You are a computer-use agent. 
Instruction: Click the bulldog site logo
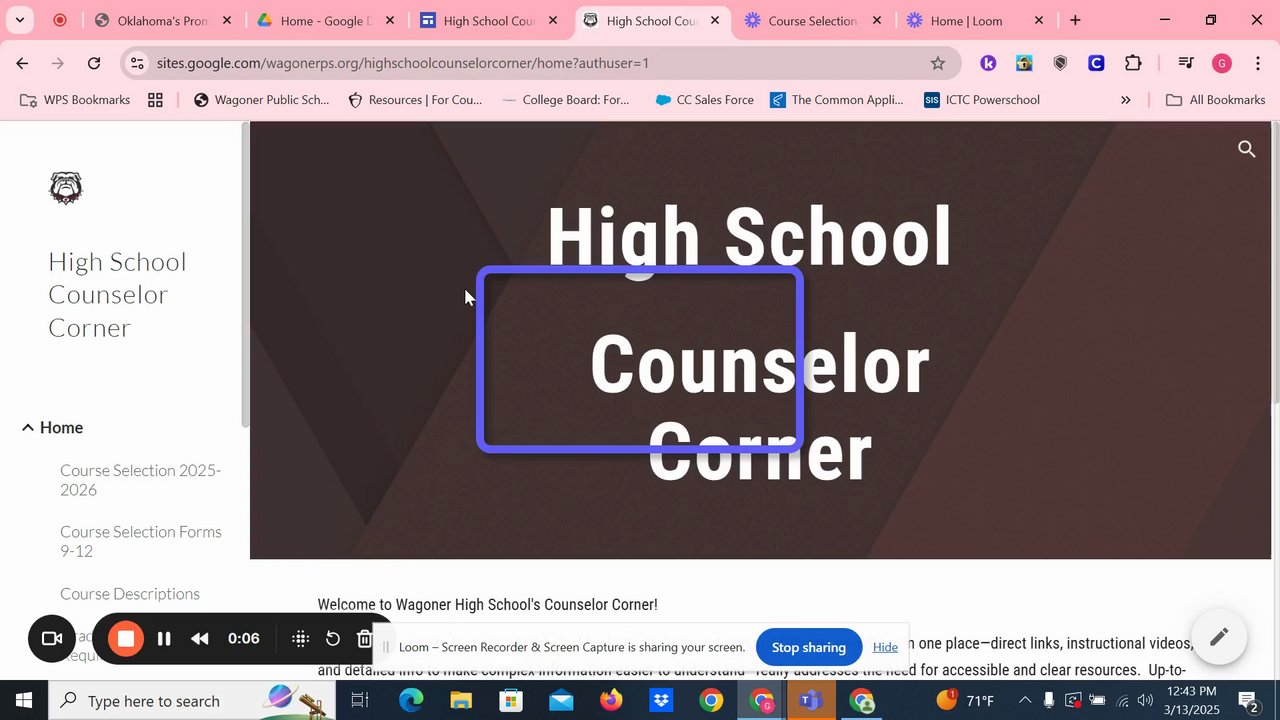point(66,187)
